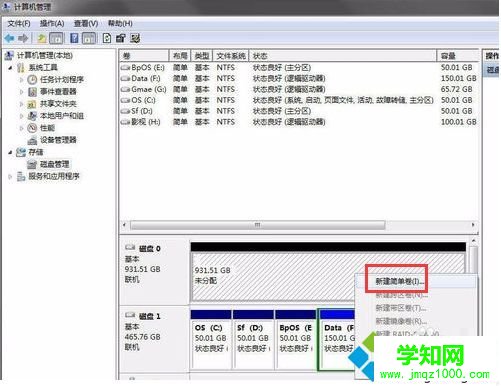This screenshot has height=386, width=501.
Task: Click the 计算机管理(本地) root node icon
Action: [9, 55]
